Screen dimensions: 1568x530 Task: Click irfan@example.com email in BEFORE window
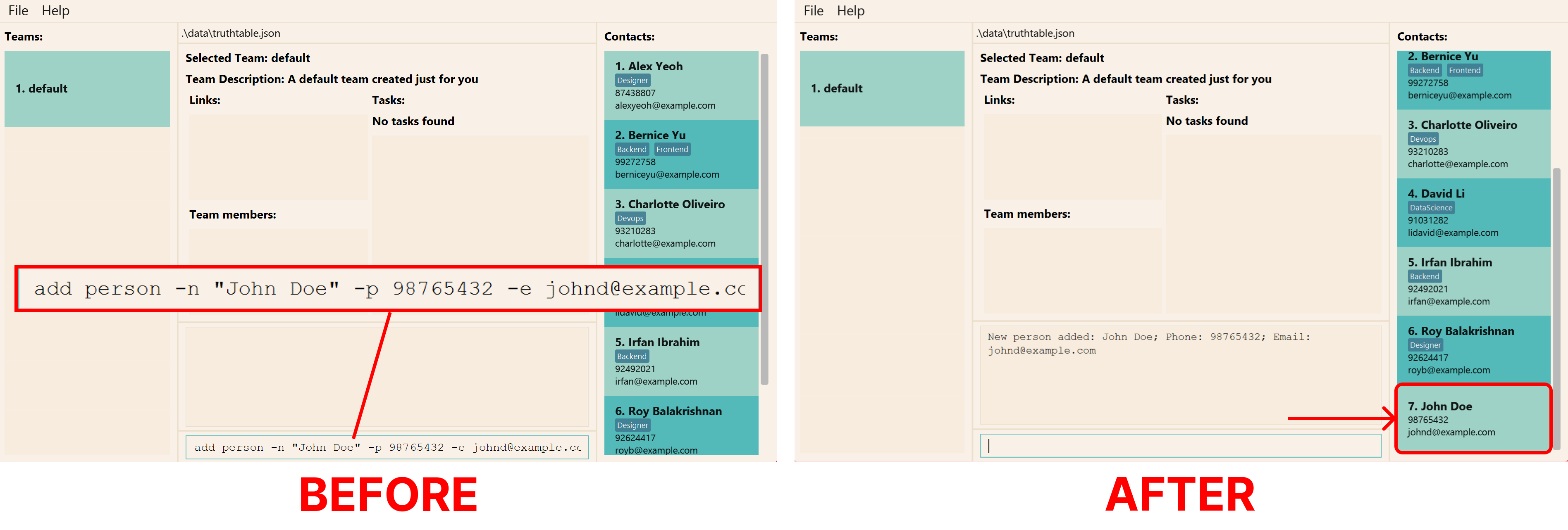tap(656, 382)
